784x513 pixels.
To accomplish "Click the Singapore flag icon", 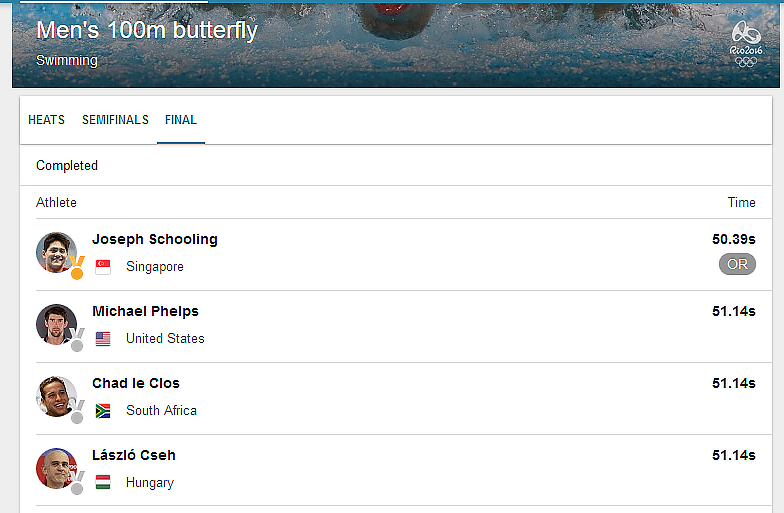I will coord(103,267).
